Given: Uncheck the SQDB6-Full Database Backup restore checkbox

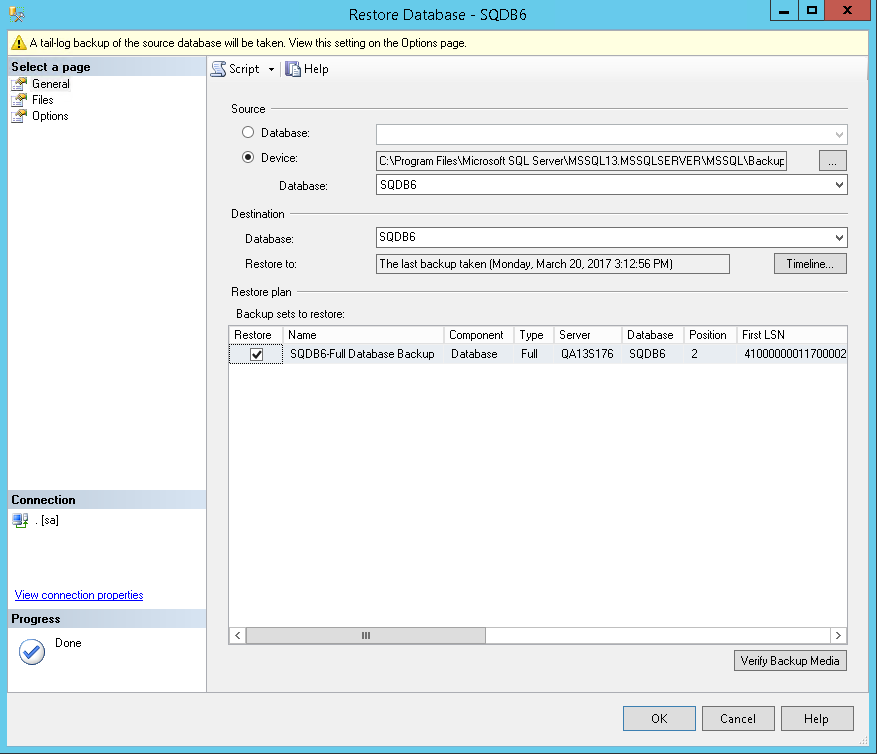Looking at the screenshot, I should (x=255, y=353).
